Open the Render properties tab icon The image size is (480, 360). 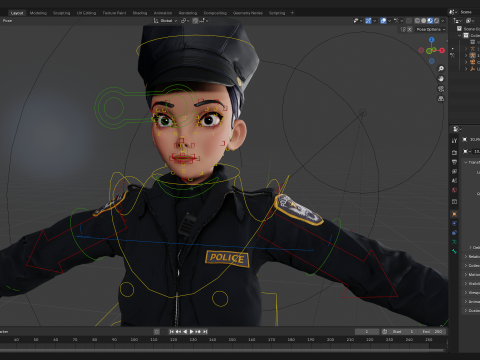click(454, 152)
